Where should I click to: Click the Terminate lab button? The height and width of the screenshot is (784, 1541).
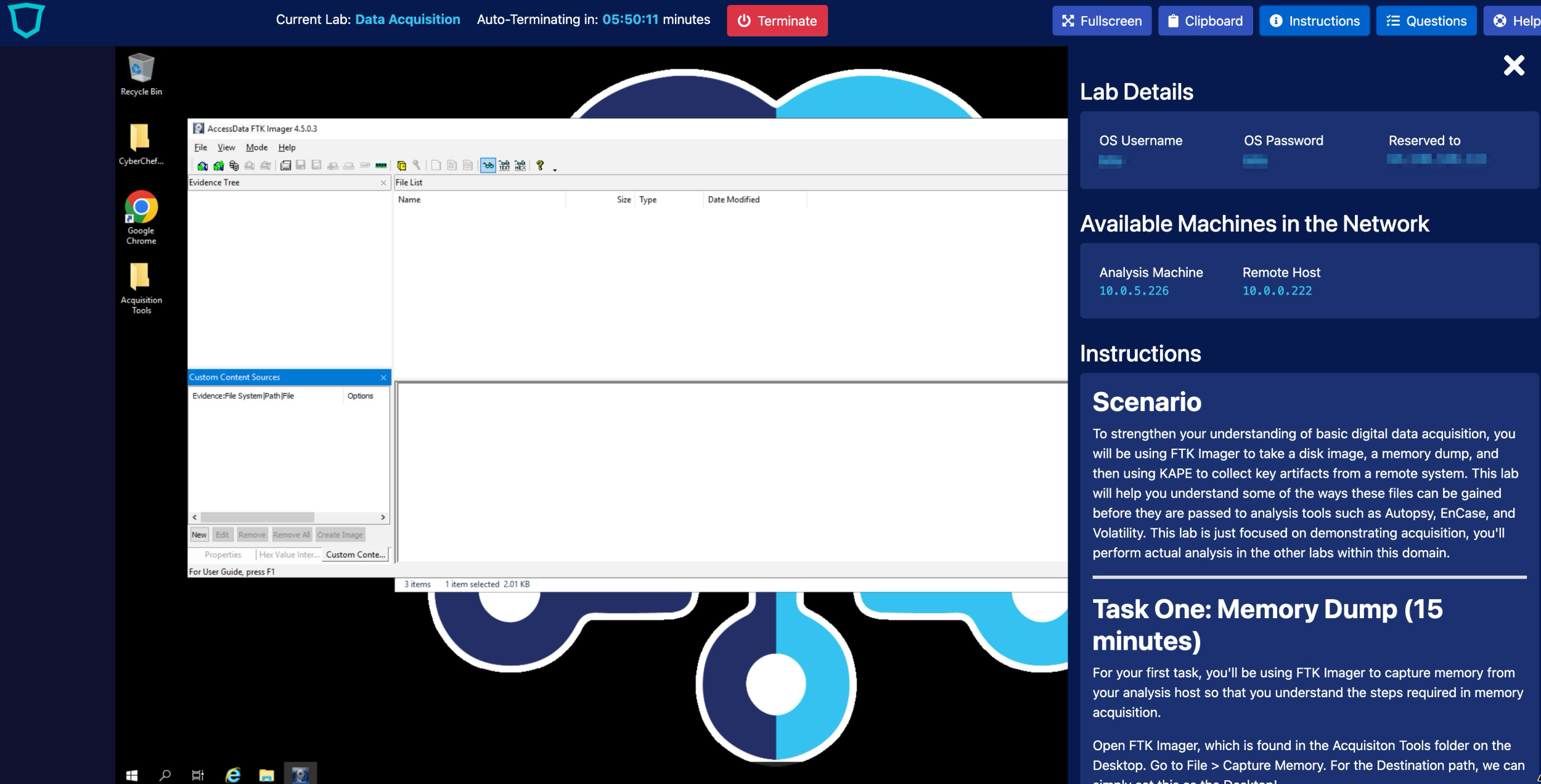tap(777, 21)
